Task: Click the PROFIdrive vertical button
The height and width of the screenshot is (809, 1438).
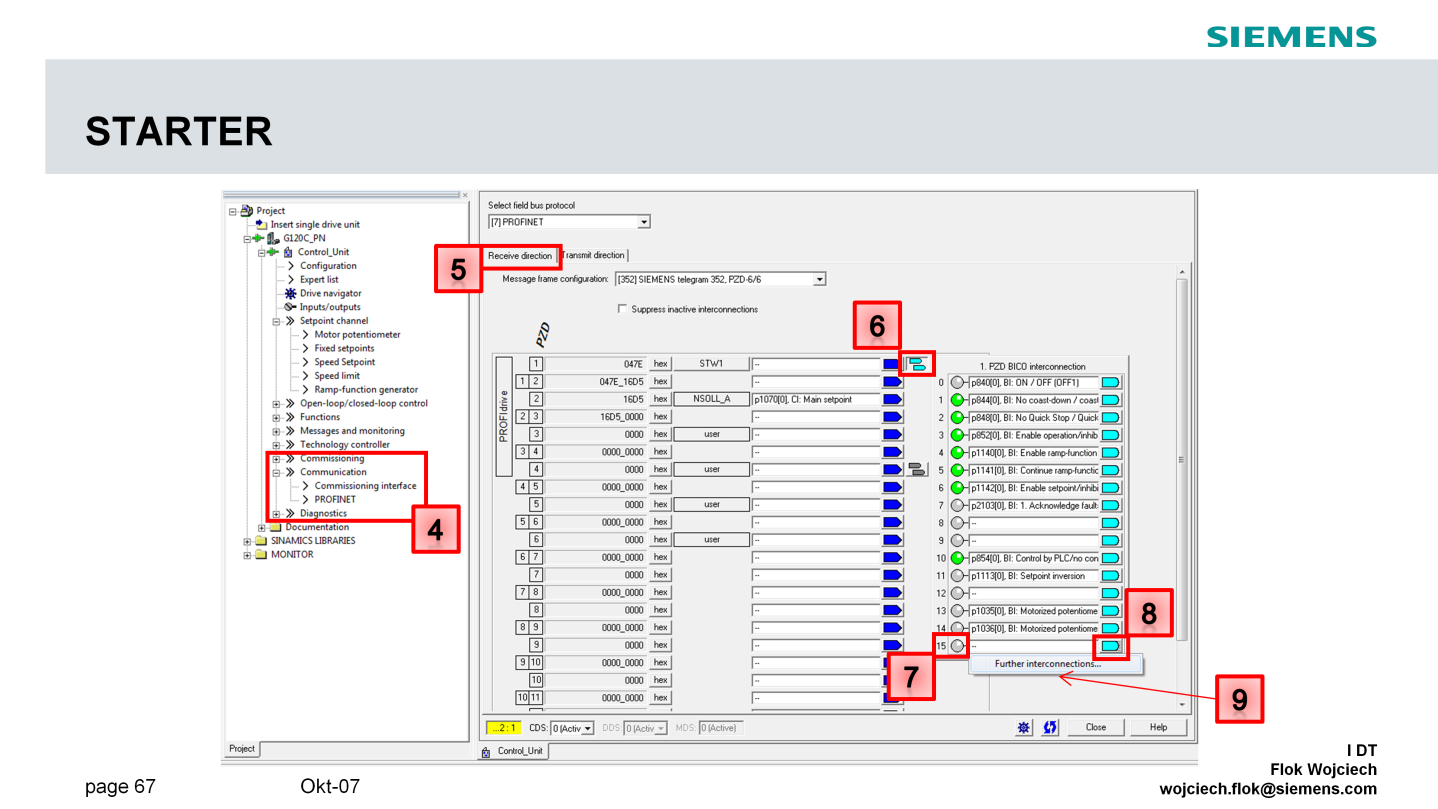Action: [504, 416]
